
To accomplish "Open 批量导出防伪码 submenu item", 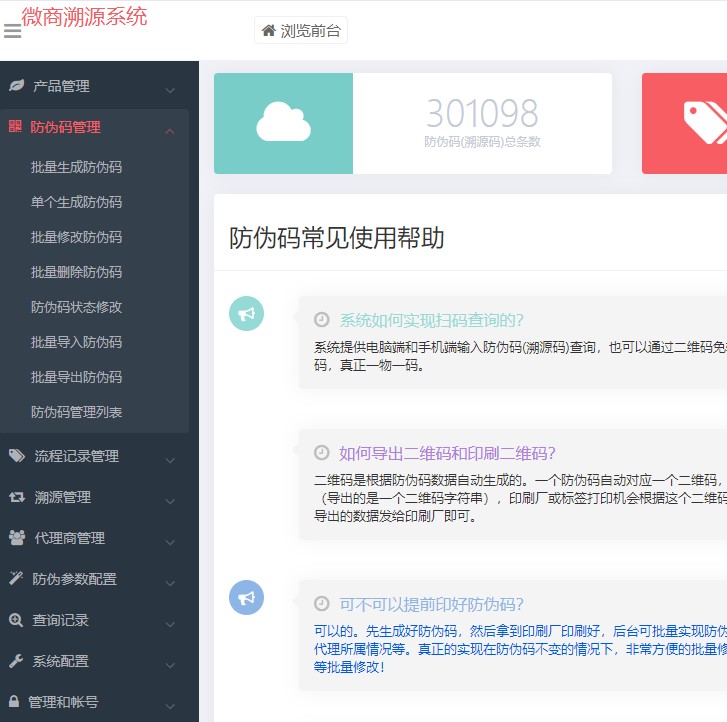I will [x=77, y=377].
